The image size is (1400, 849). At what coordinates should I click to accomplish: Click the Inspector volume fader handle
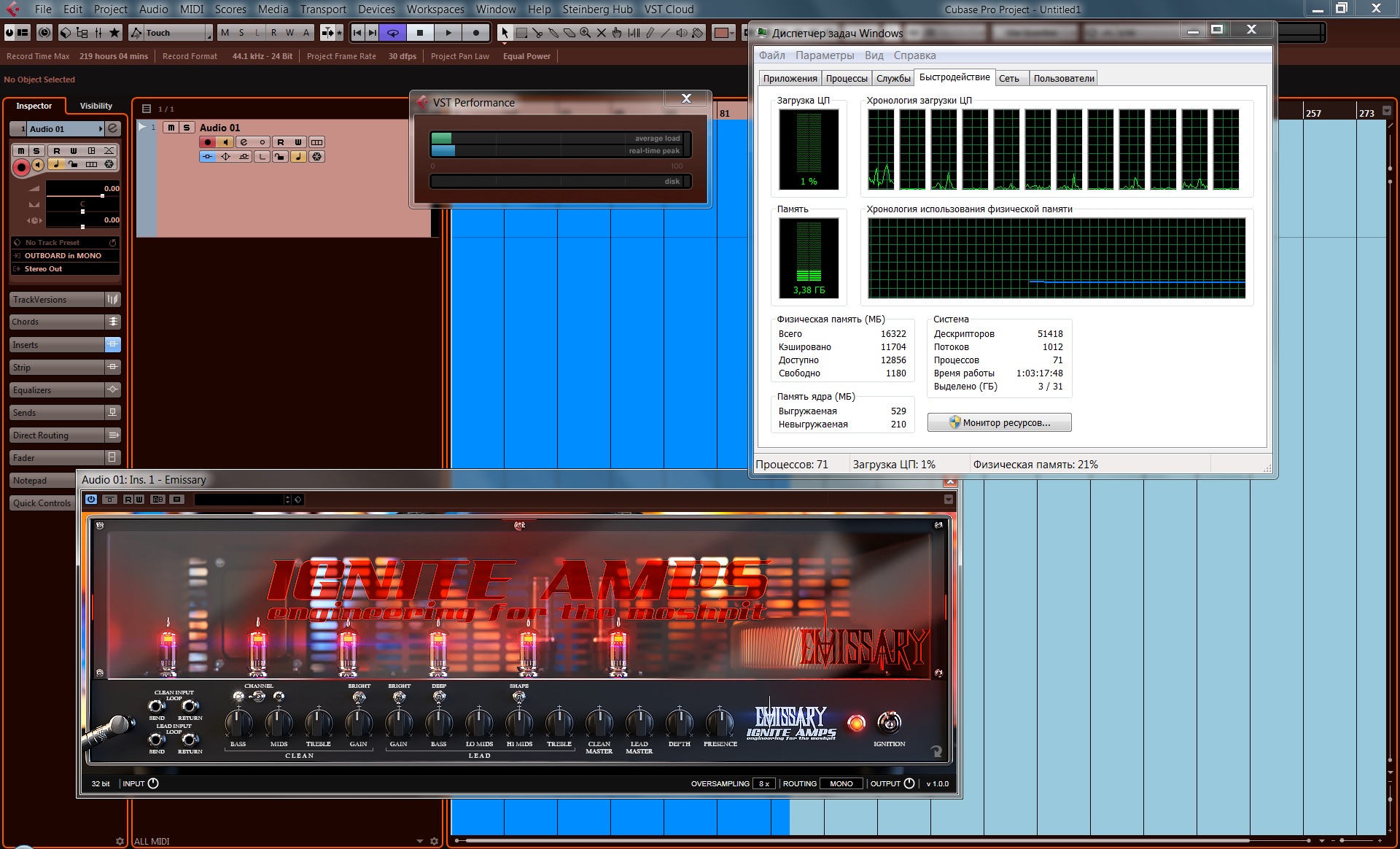coord(102,195)
